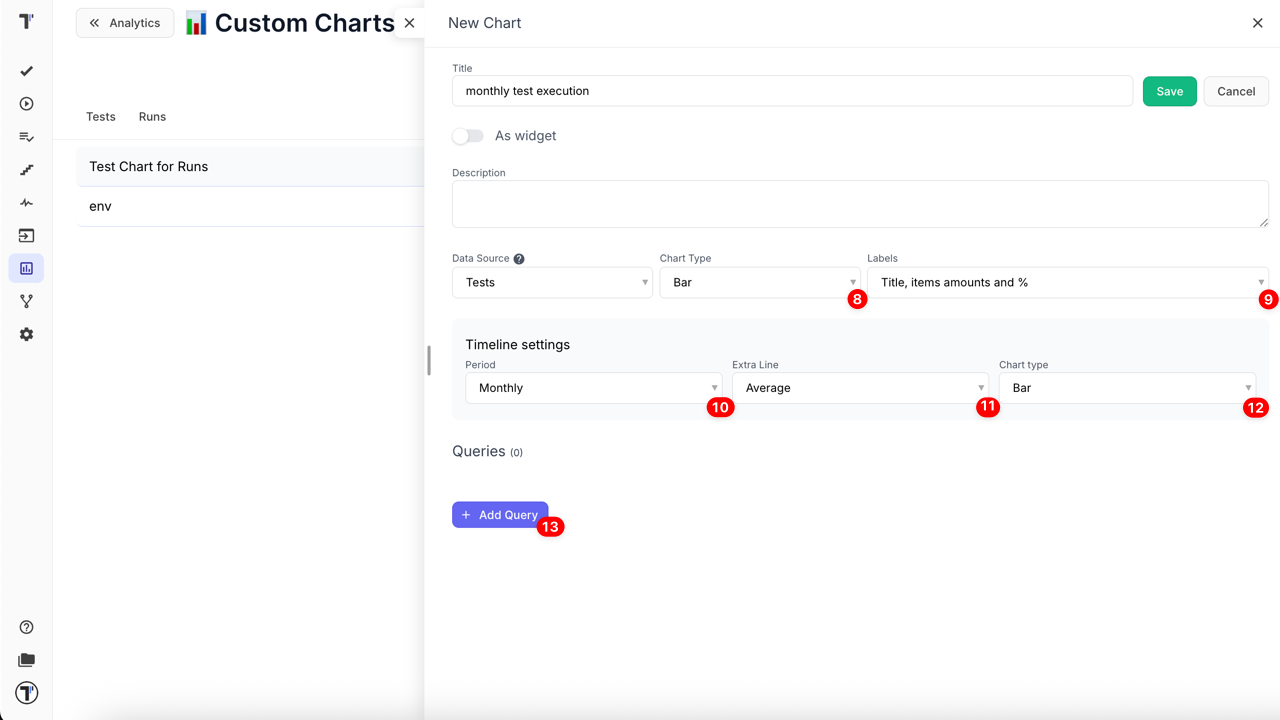Open the Runs play icon in sidebar
The height and width of the screenshot is (720, 1280).
pyautogui.click(x=26, y=103)
